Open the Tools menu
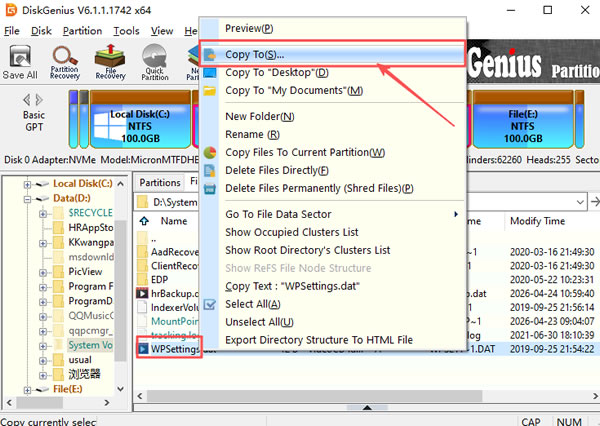Screen dimensions: 600x426 [126, 31]
